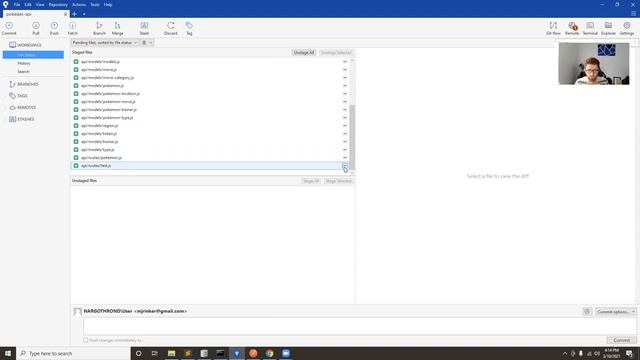Open the Help menu
The height and width of the screenshot is (360, 640).
(x=108, y=4)
